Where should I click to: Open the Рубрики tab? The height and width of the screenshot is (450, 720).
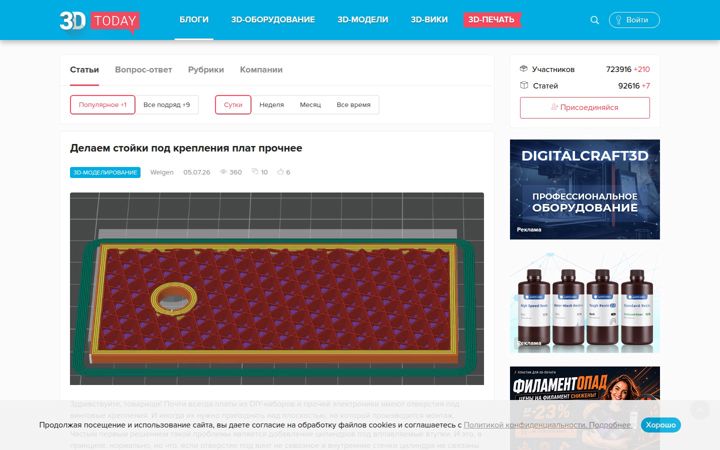[206, 70]
